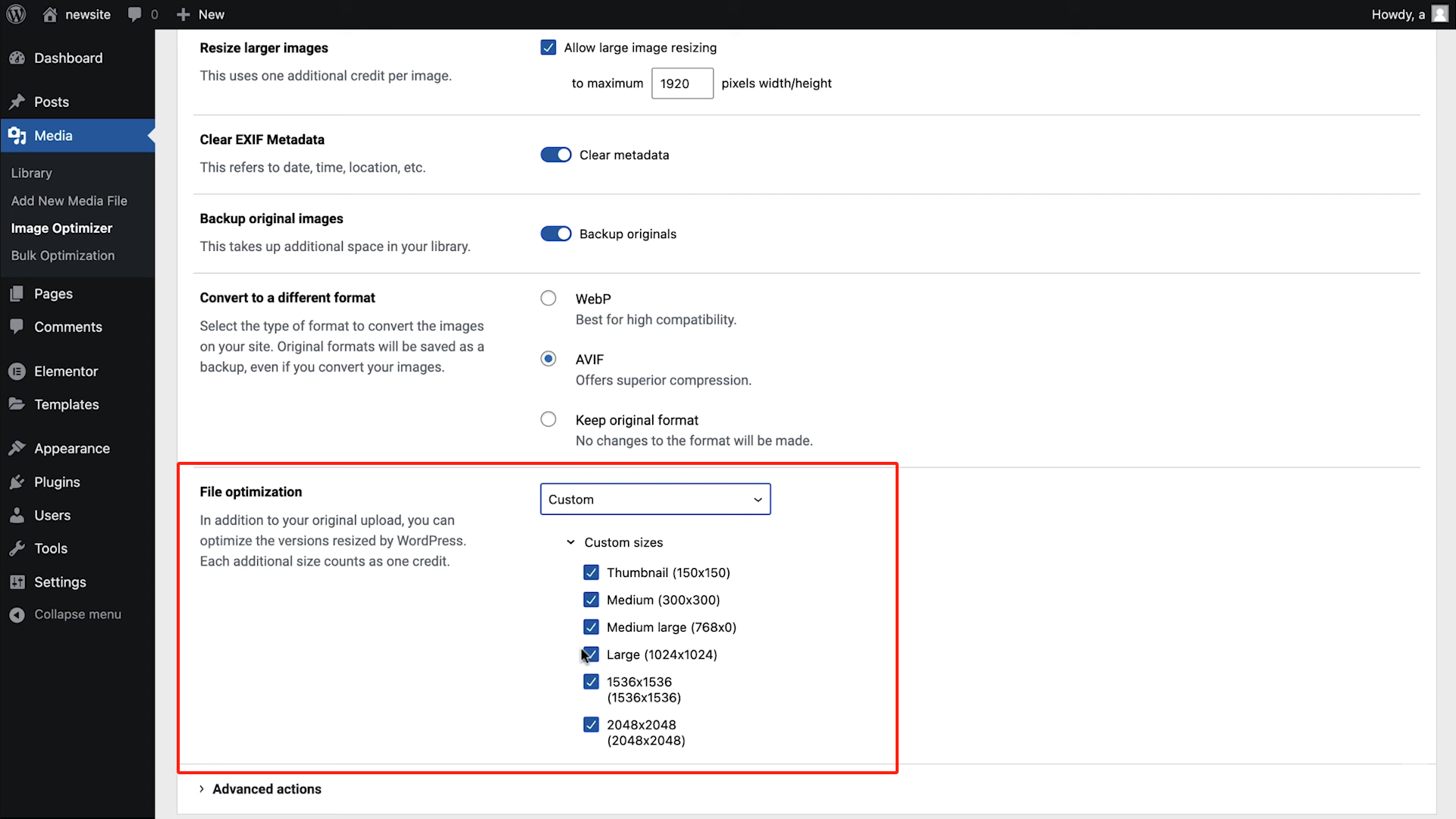Click the Posts pushpin icon

click(x=17, y=102)
